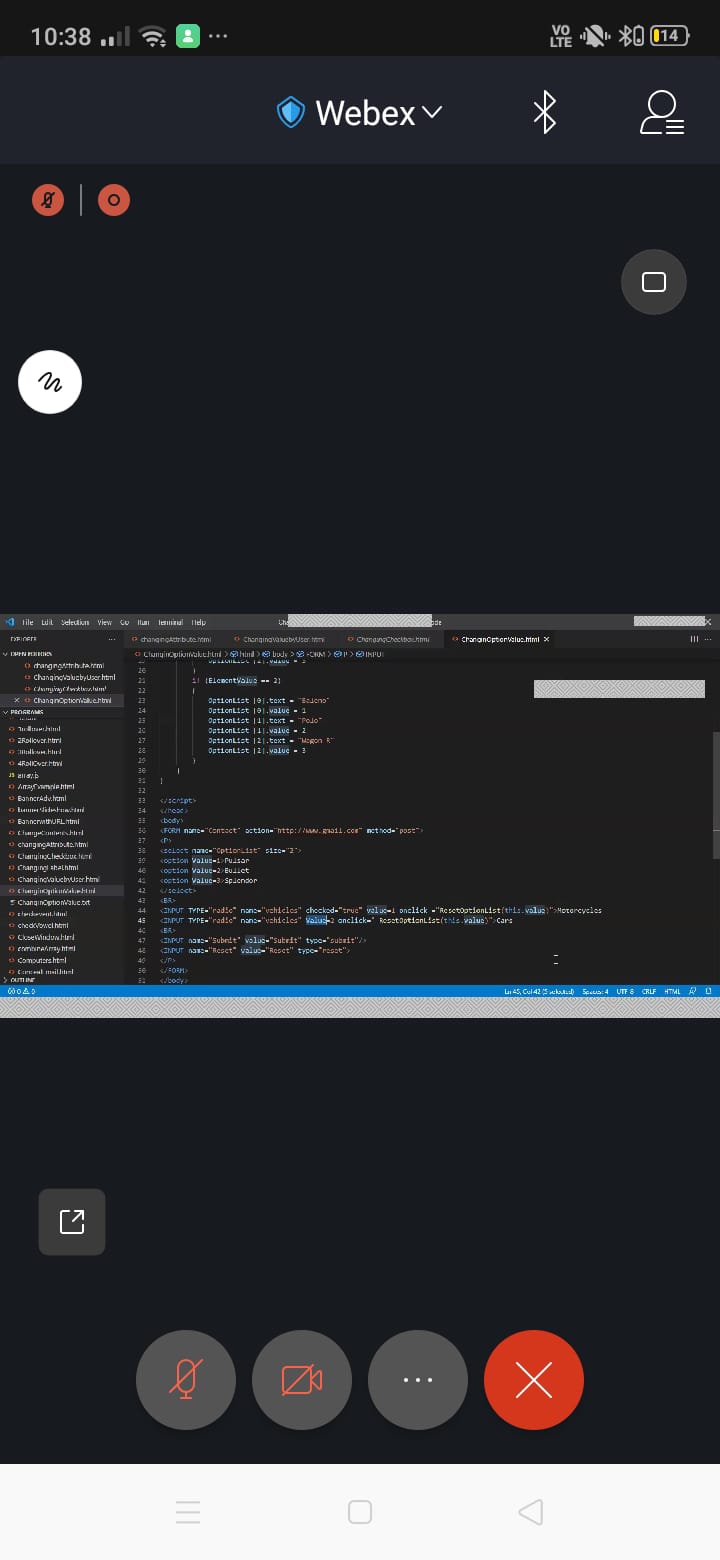The image size is (720, 1560).
Task: Switch to the ChangingAttribute.html editor tab
Action: point(174,639)
